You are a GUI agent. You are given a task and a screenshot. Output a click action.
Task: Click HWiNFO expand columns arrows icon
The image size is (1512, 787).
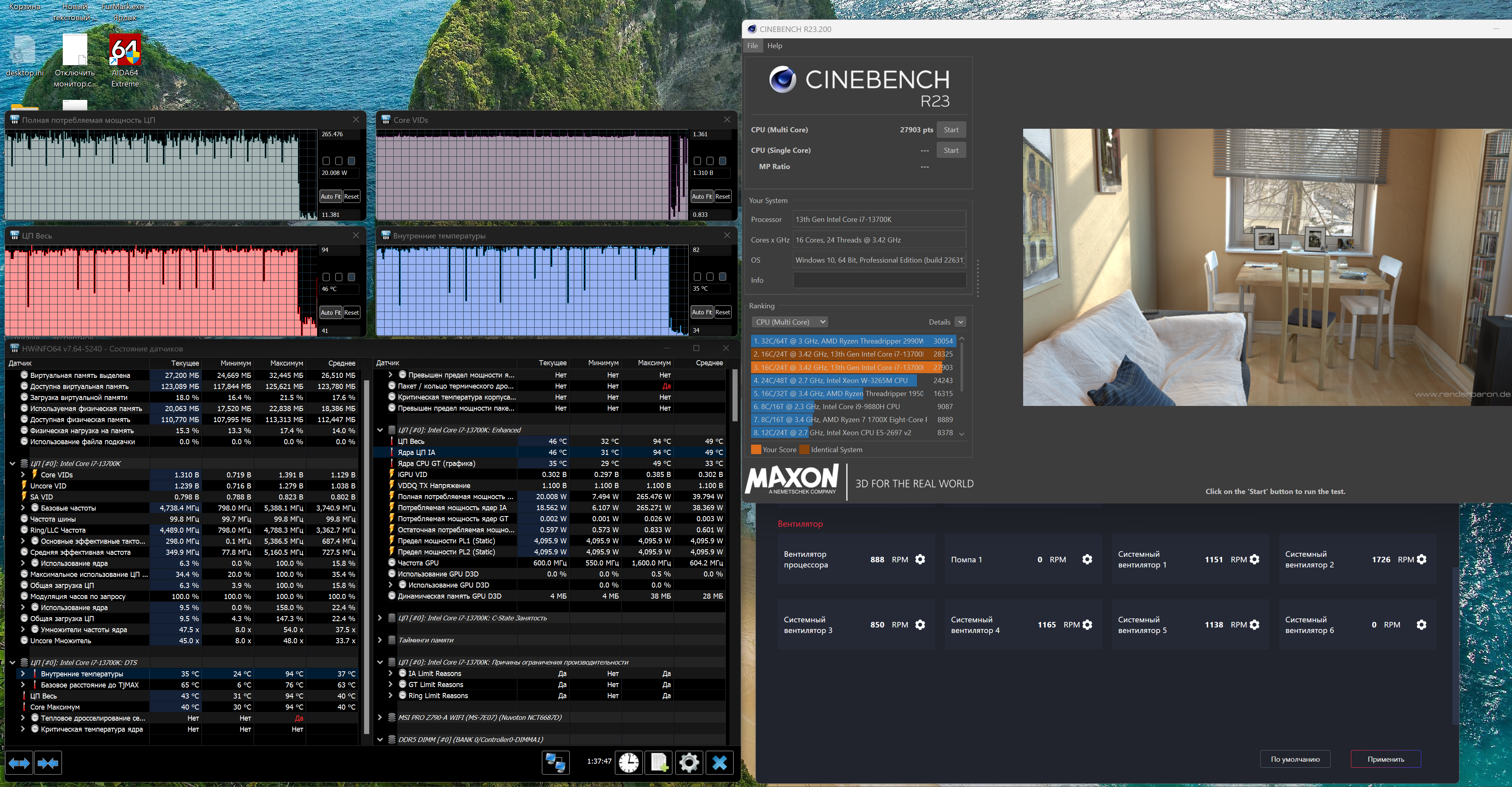[x=19, y=763]
